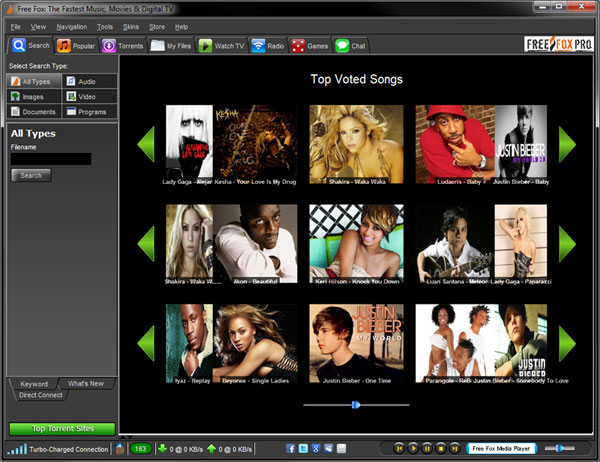Click the Filename input field

click(x=51, y=159)
